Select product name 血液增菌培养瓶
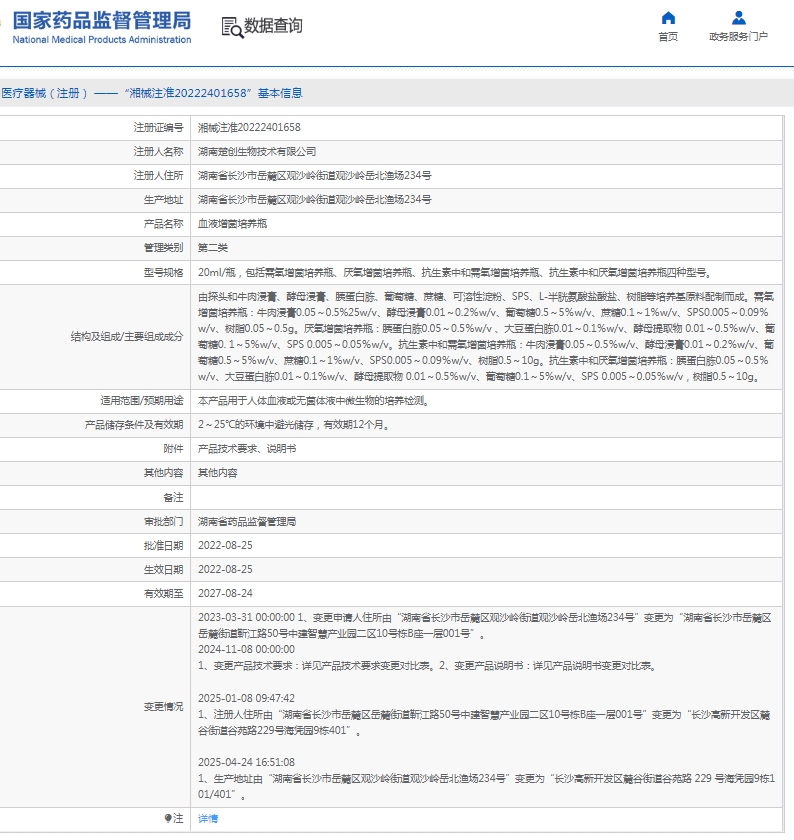Image resolution: width=794 pixels, height=840 pixels. click(233, 224)
